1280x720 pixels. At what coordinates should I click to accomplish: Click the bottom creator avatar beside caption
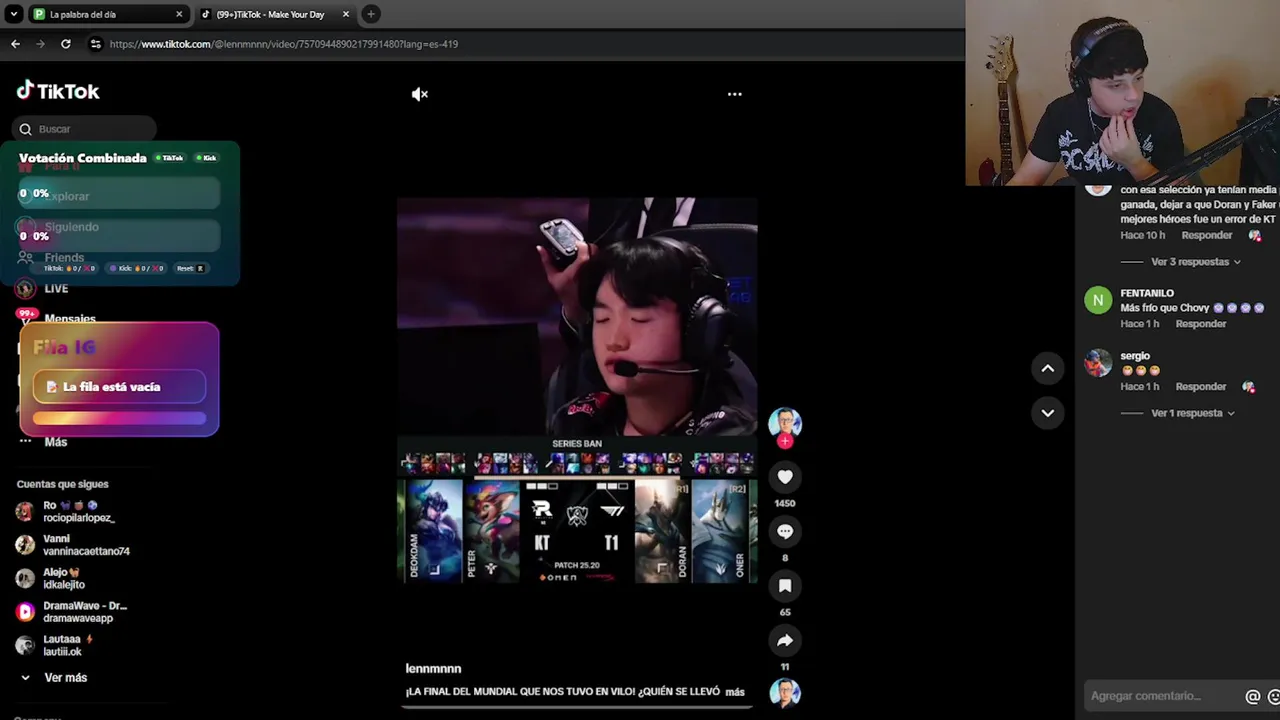[785, 692]
